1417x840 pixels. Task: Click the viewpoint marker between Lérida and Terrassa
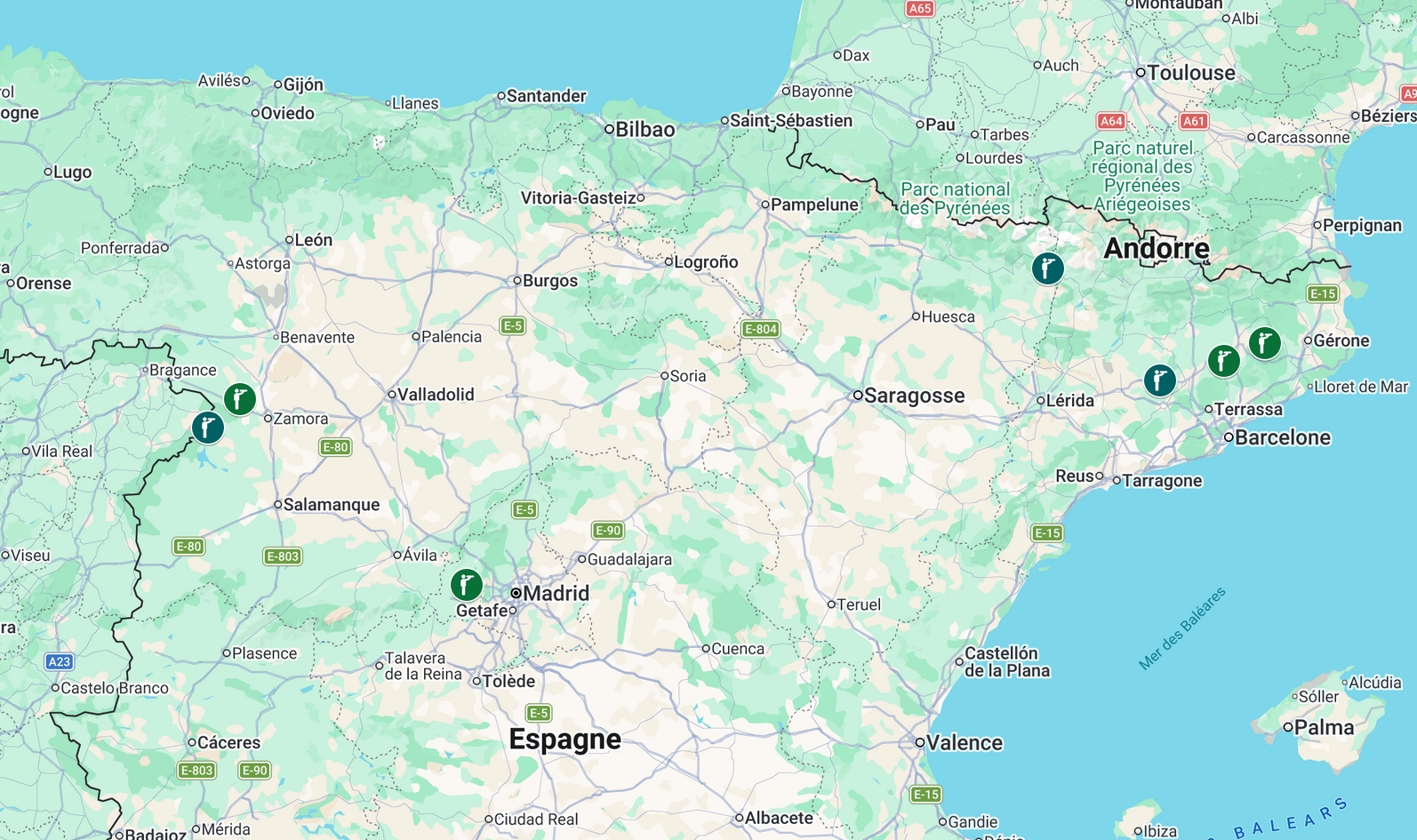pyautogui.click(x=1160, y=380)
